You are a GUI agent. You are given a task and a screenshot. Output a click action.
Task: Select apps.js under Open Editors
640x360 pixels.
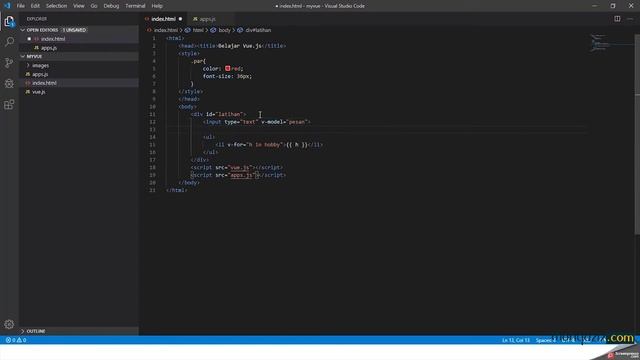click(49, 48)
